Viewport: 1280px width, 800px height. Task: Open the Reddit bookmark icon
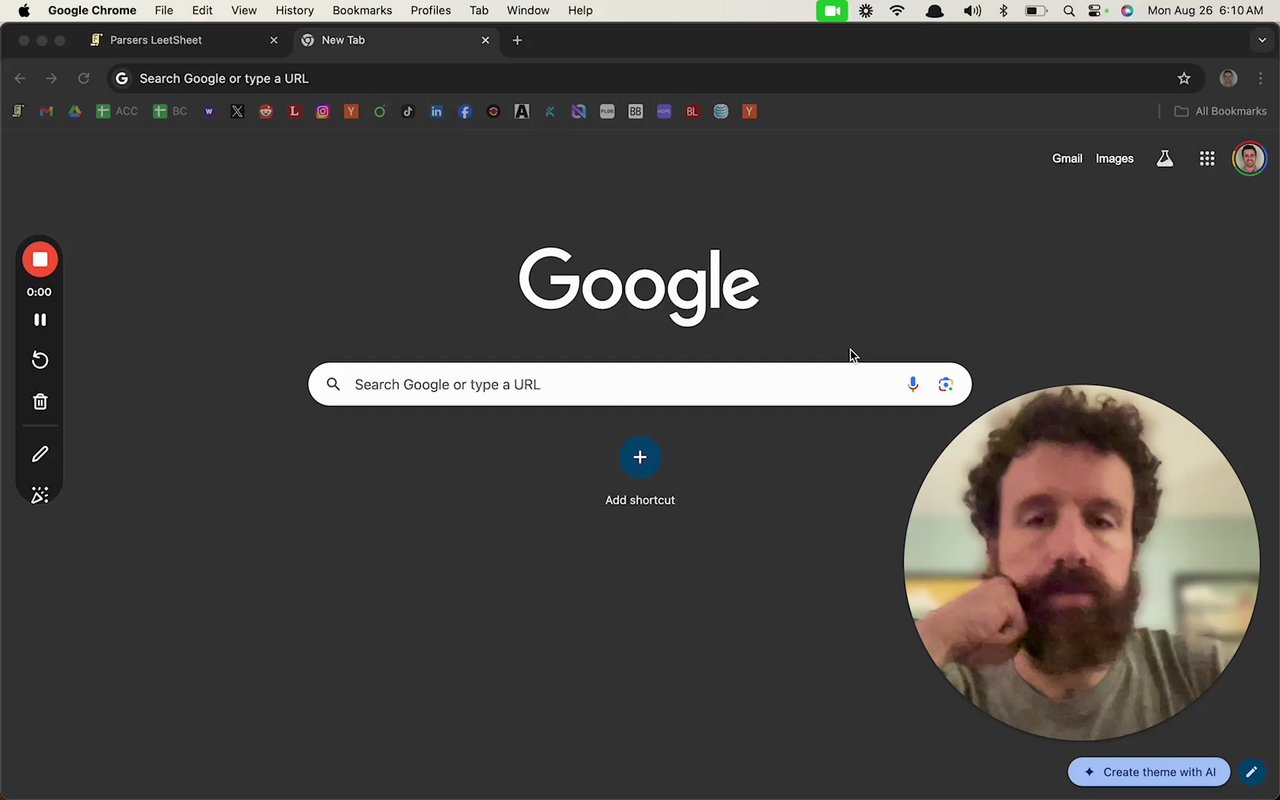[x=266, y=112]
